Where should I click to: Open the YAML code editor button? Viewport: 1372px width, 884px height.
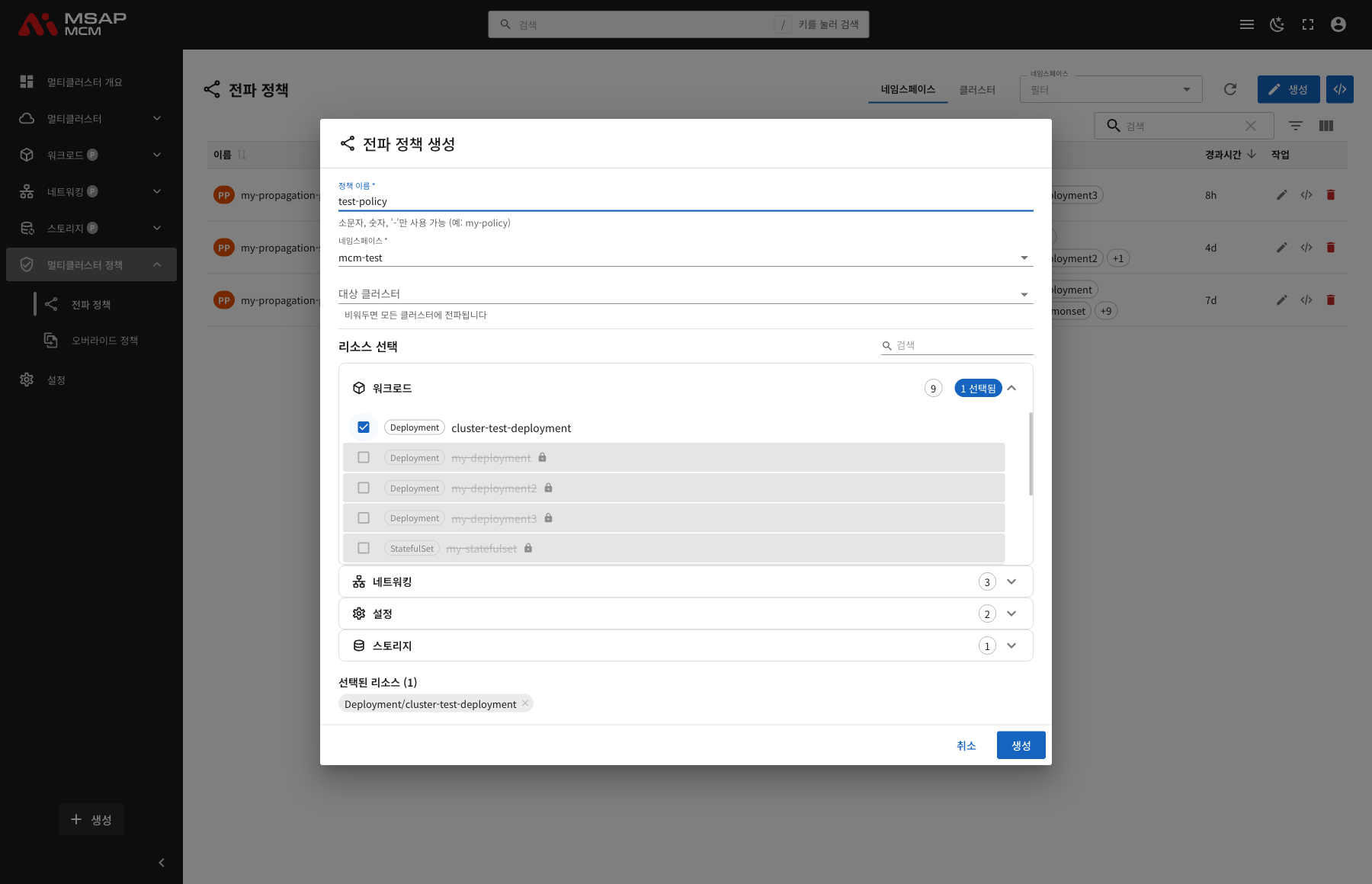1340,89
